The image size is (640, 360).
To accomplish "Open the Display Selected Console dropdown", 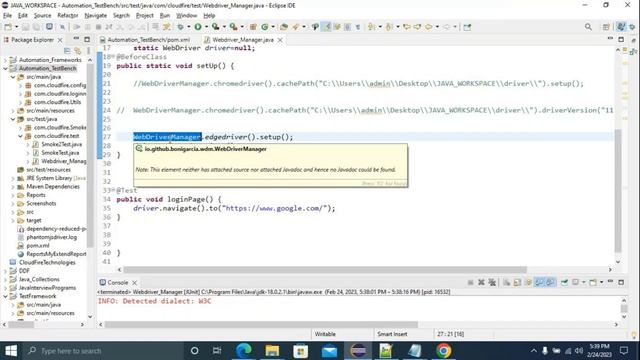I will pyautogui.click(x=583, y=282).
